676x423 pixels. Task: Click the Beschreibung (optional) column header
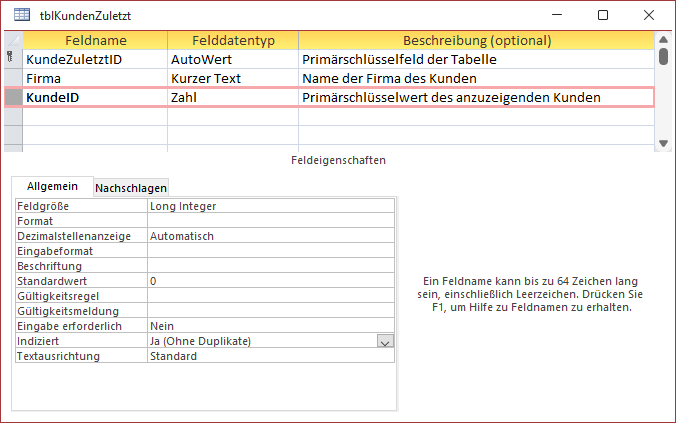(477, 40)
